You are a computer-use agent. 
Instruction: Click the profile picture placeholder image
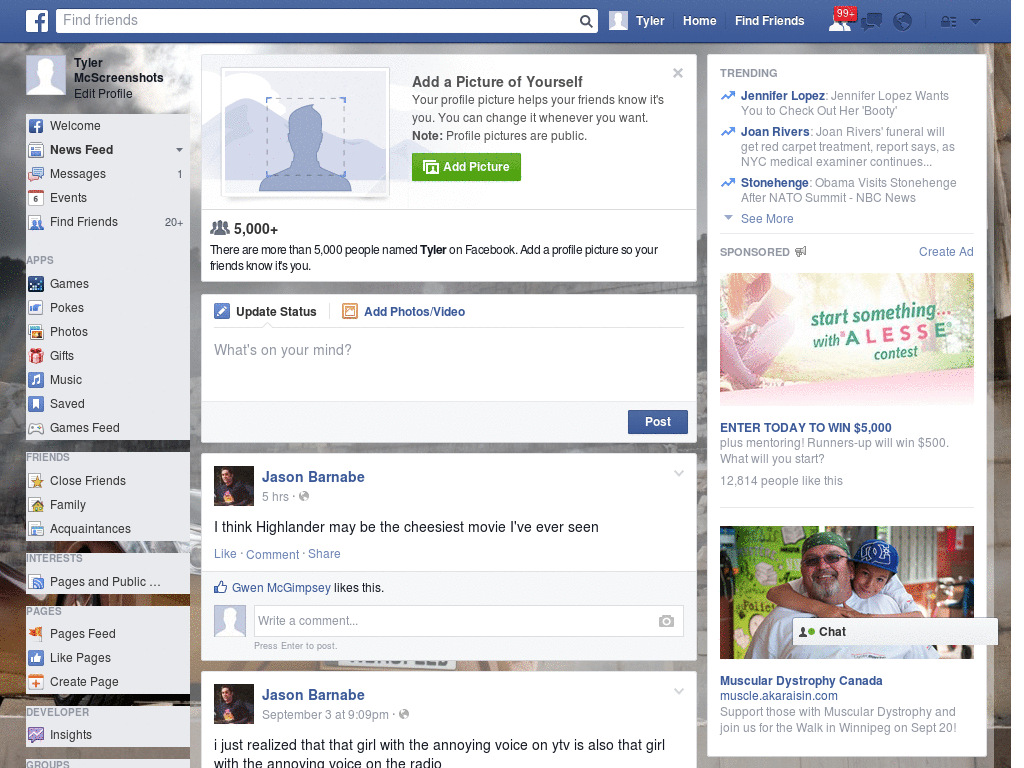tap(305, 133)
